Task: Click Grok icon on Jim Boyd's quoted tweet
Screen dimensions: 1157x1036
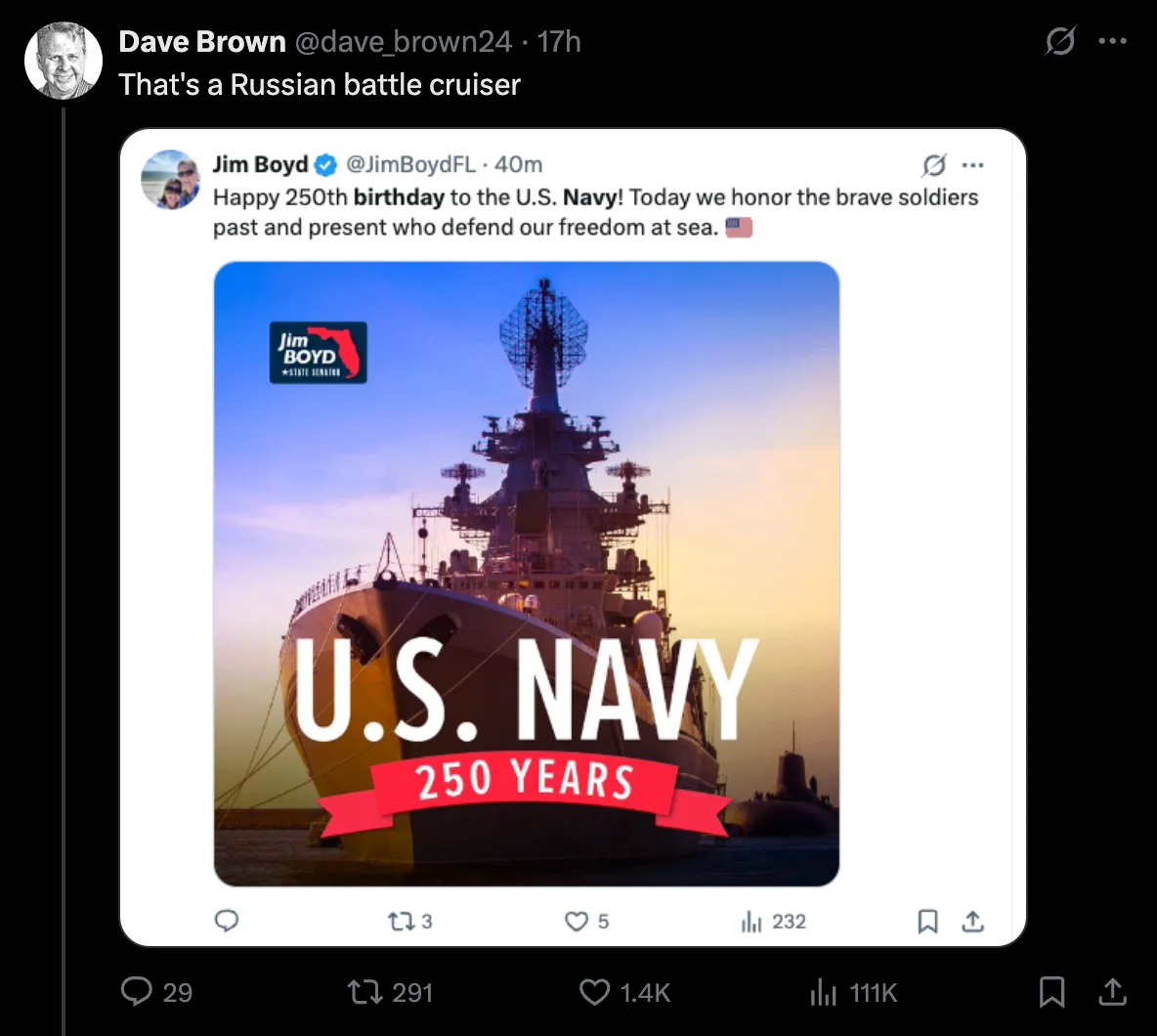Action: coord(934,164)
